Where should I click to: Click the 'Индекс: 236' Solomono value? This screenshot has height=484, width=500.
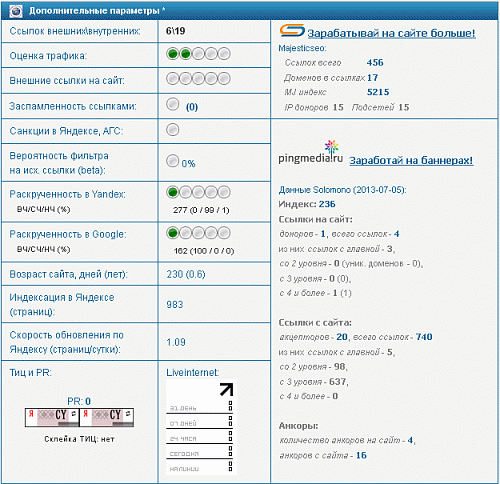click(307, 204)
